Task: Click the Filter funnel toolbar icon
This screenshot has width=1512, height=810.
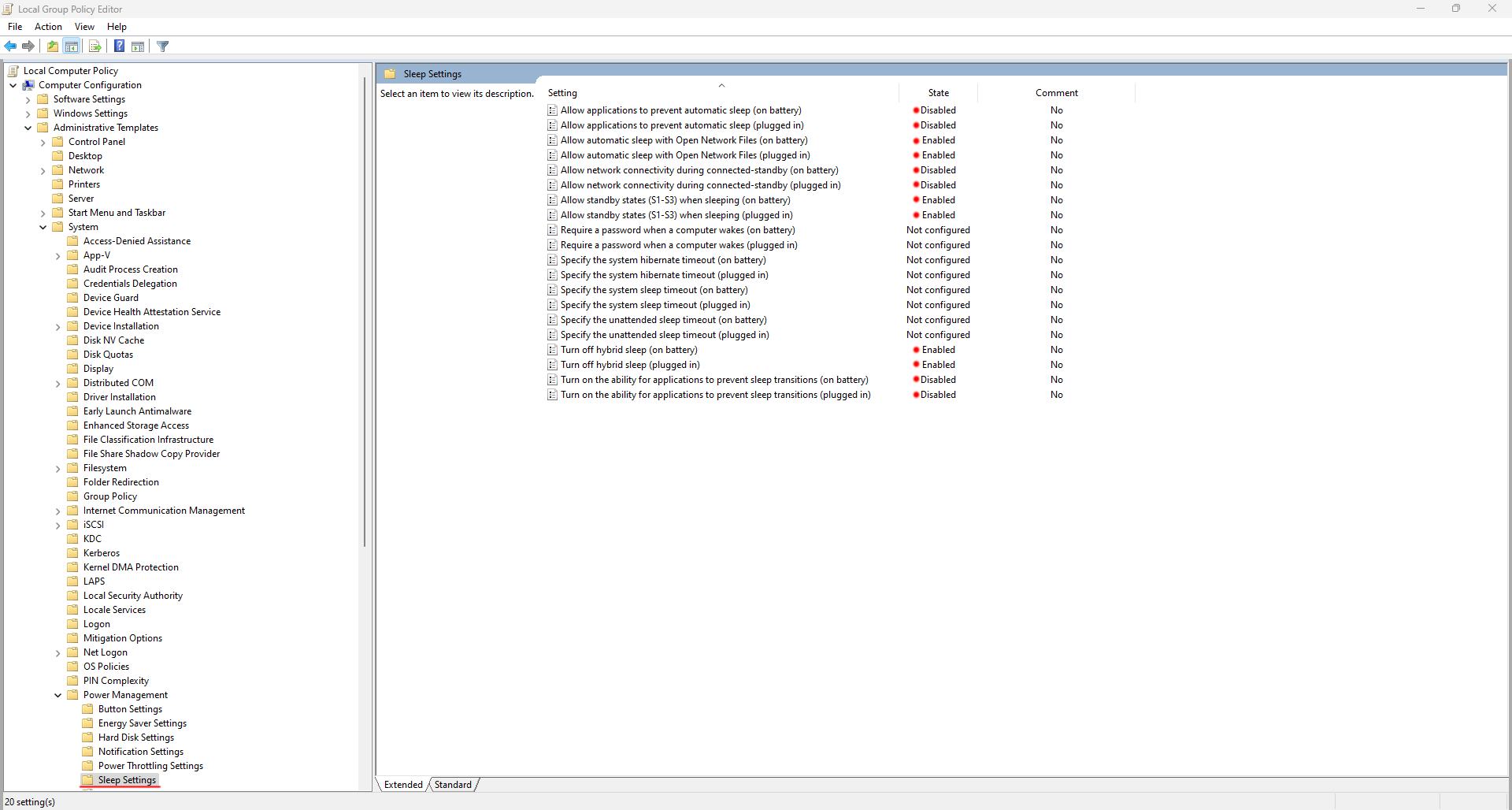Action: click(163, 46)
